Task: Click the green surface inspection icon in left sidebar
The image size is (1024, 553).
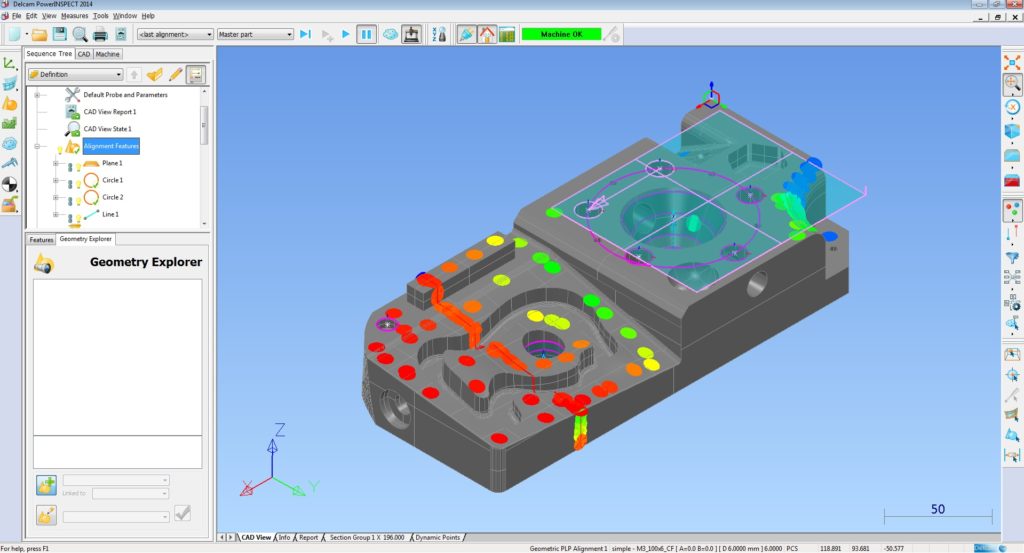Action: coord(9,123)
